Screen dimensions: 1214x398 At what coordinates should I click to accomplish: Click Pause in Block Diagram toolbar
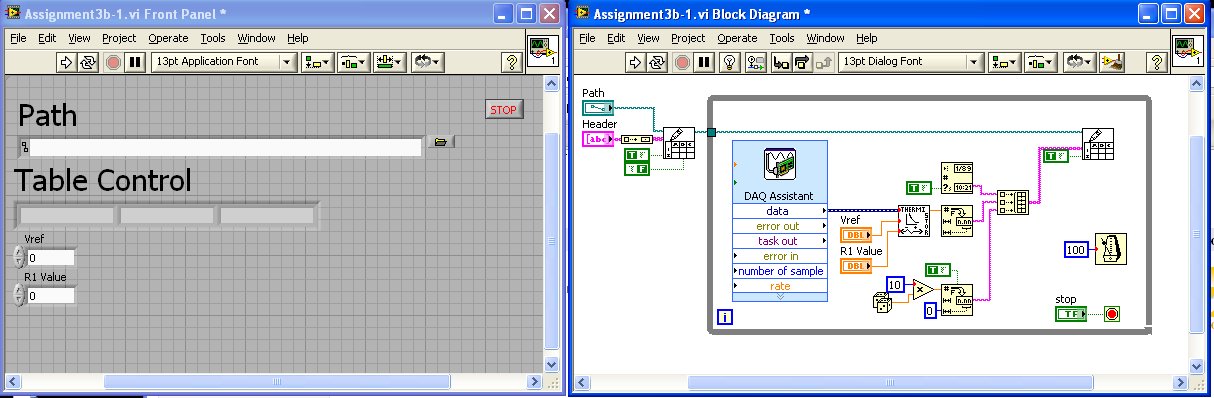(x=704, y=62)
